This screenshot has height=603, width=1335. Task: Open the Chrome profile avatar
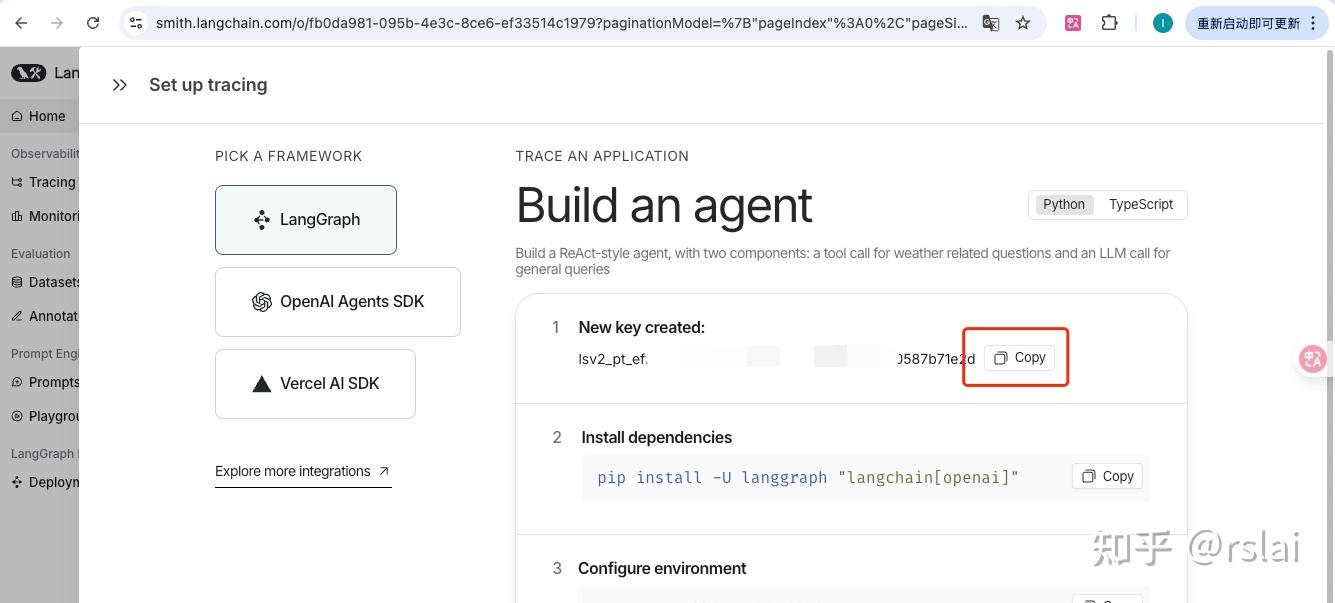pyautogui.click(x=1162, y=22)
